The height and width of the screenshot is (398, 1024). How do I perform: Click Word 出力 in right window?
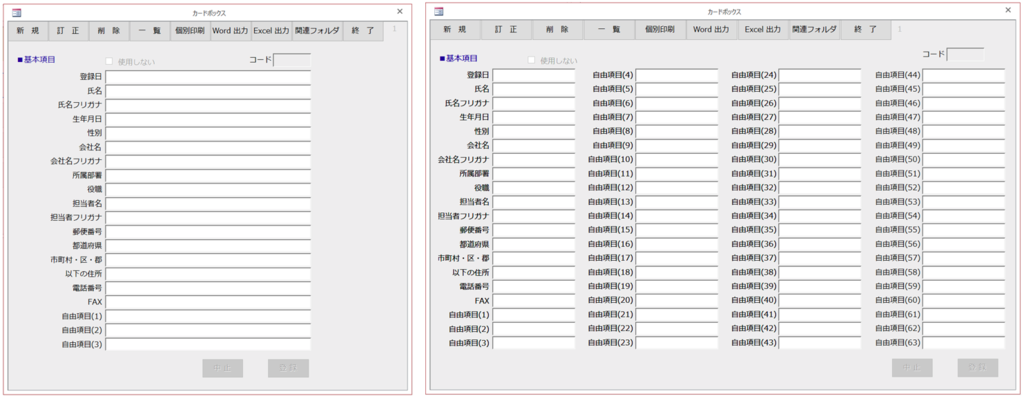point(711,29)
